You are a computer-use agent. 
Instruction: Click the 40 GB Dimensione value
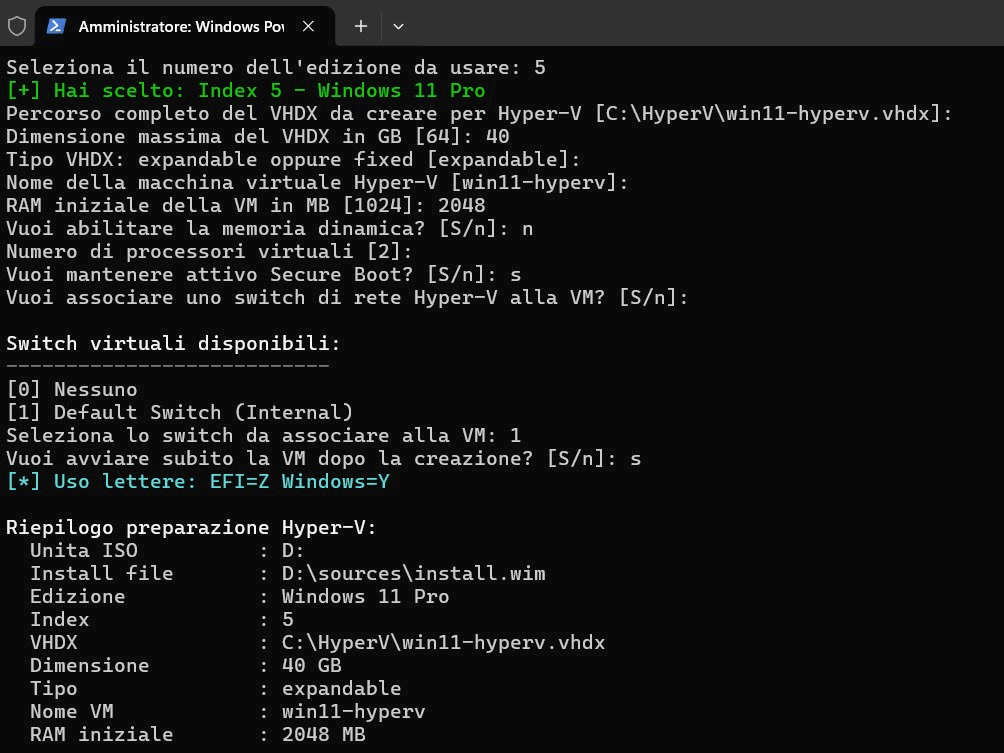[312, 665]
